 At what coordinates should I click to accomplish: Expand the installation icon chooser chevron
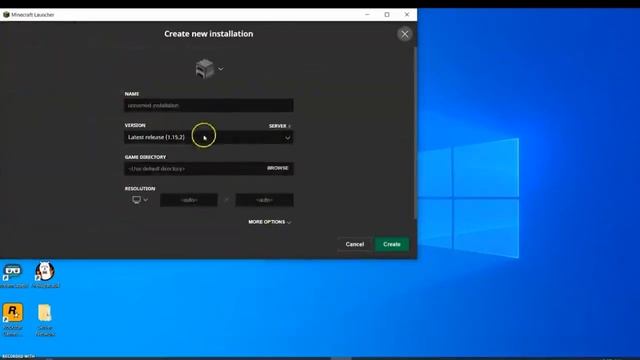pos(221,69)
